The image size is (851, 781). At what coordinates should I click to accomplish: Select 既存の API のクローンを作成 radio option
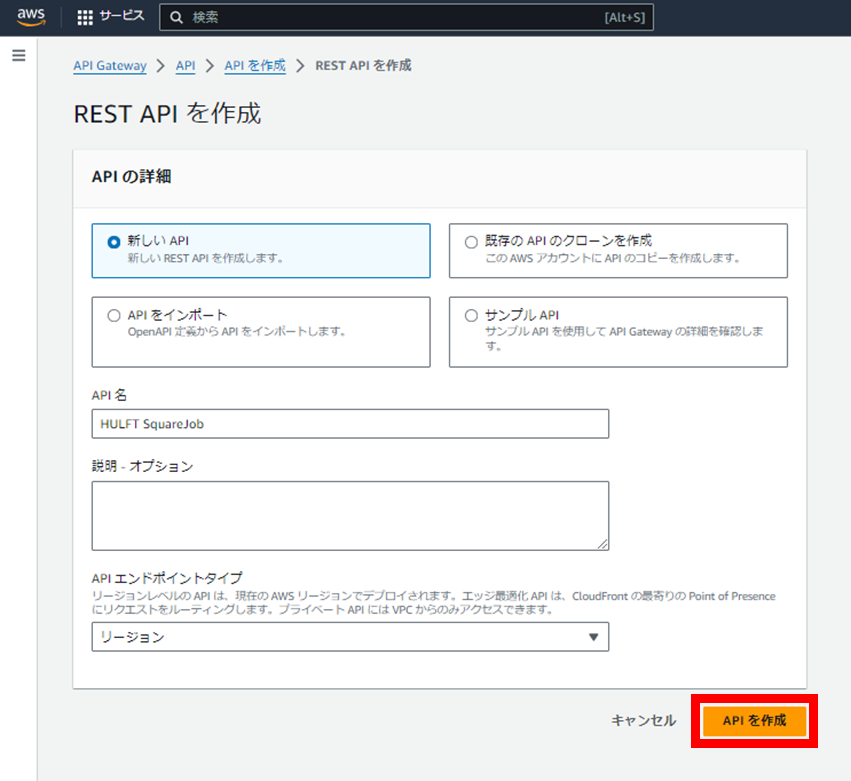(x=471, y=242)
